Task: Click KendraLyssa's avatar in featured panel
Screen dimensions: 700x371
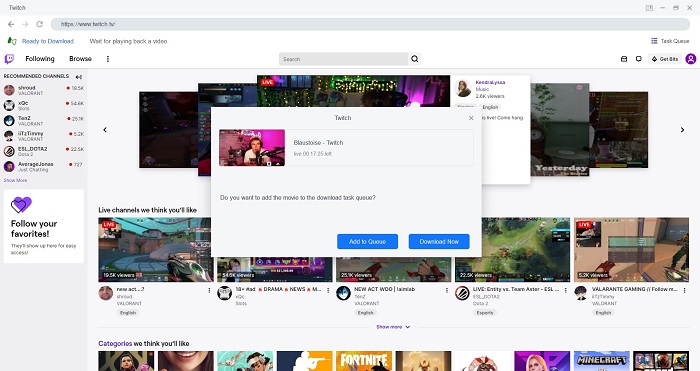Action: coord(463,88)
